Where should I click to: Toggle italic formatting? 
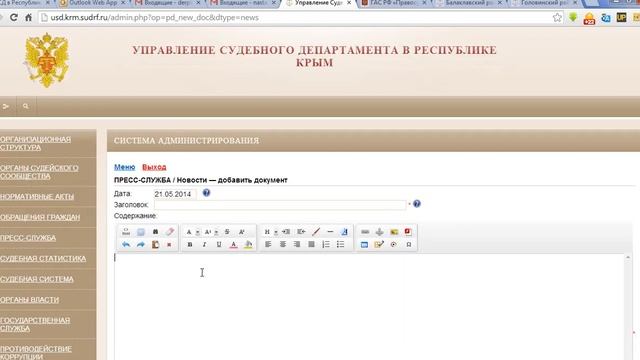[204, 244]
